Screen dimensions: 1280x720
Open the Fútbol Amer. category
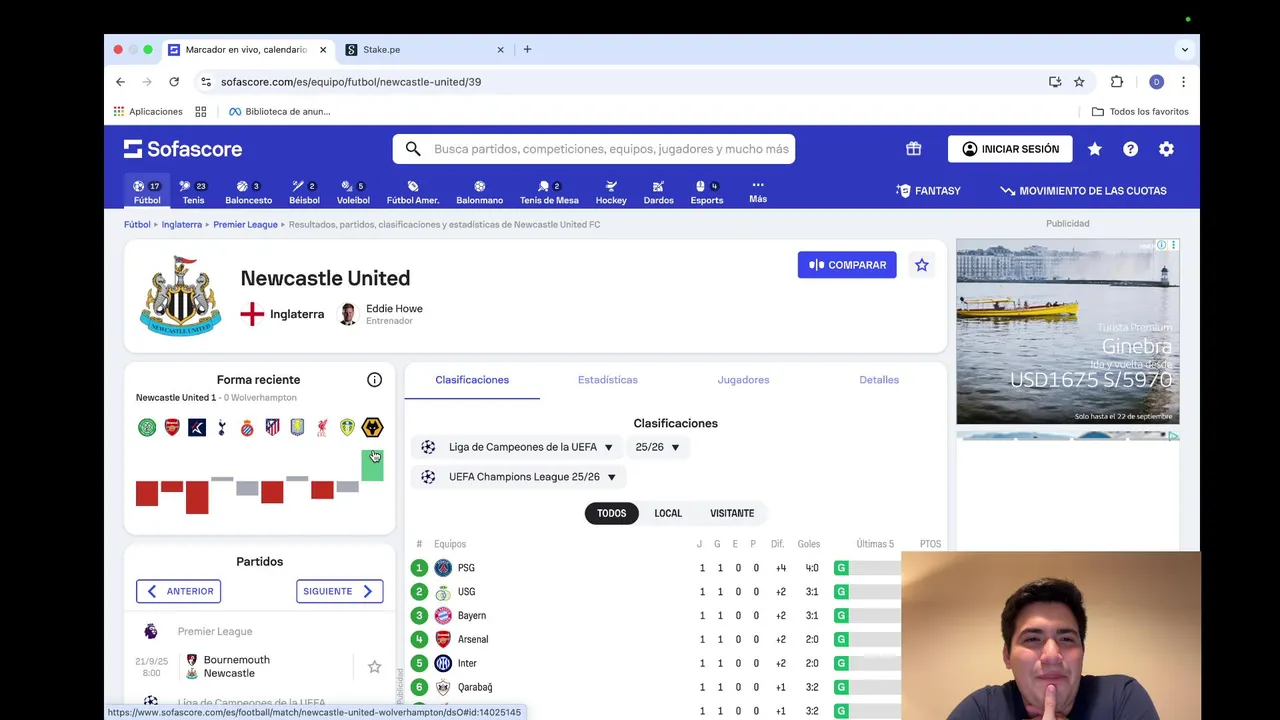click(413, 192)
